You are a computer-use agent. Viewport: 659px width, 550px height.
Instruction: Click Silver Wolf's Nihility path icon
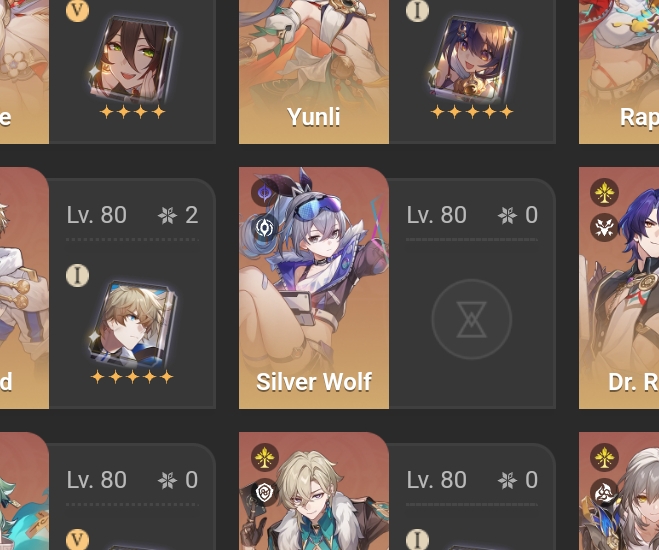coord(264,228)
